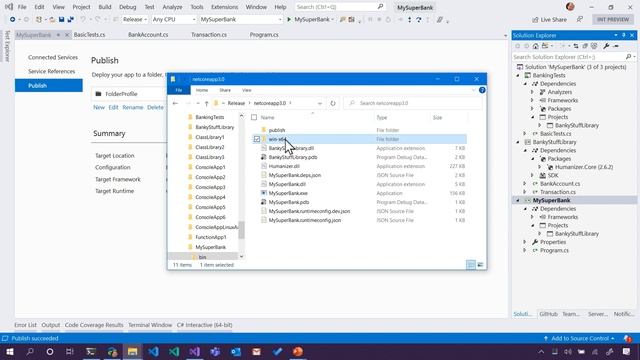Click the Refresh button in File Explorer

click(333, 103)
